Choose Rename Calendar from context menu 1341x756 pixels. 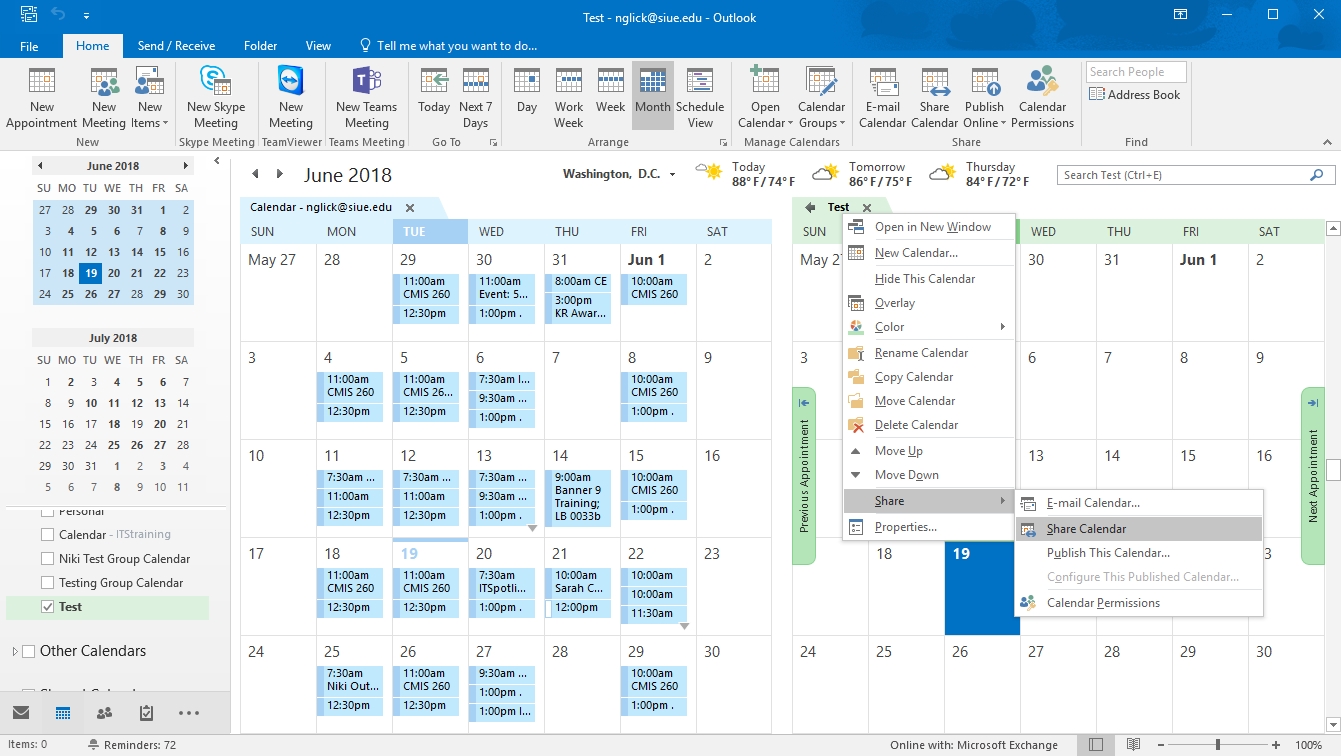[921, 353]
